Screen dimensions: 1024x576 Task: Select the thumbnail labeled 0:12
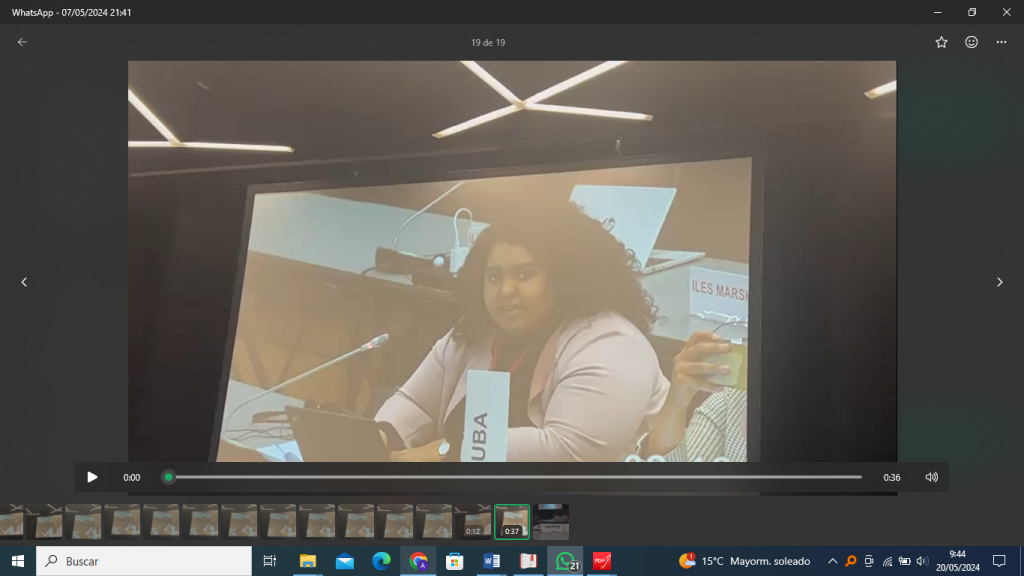473,521
